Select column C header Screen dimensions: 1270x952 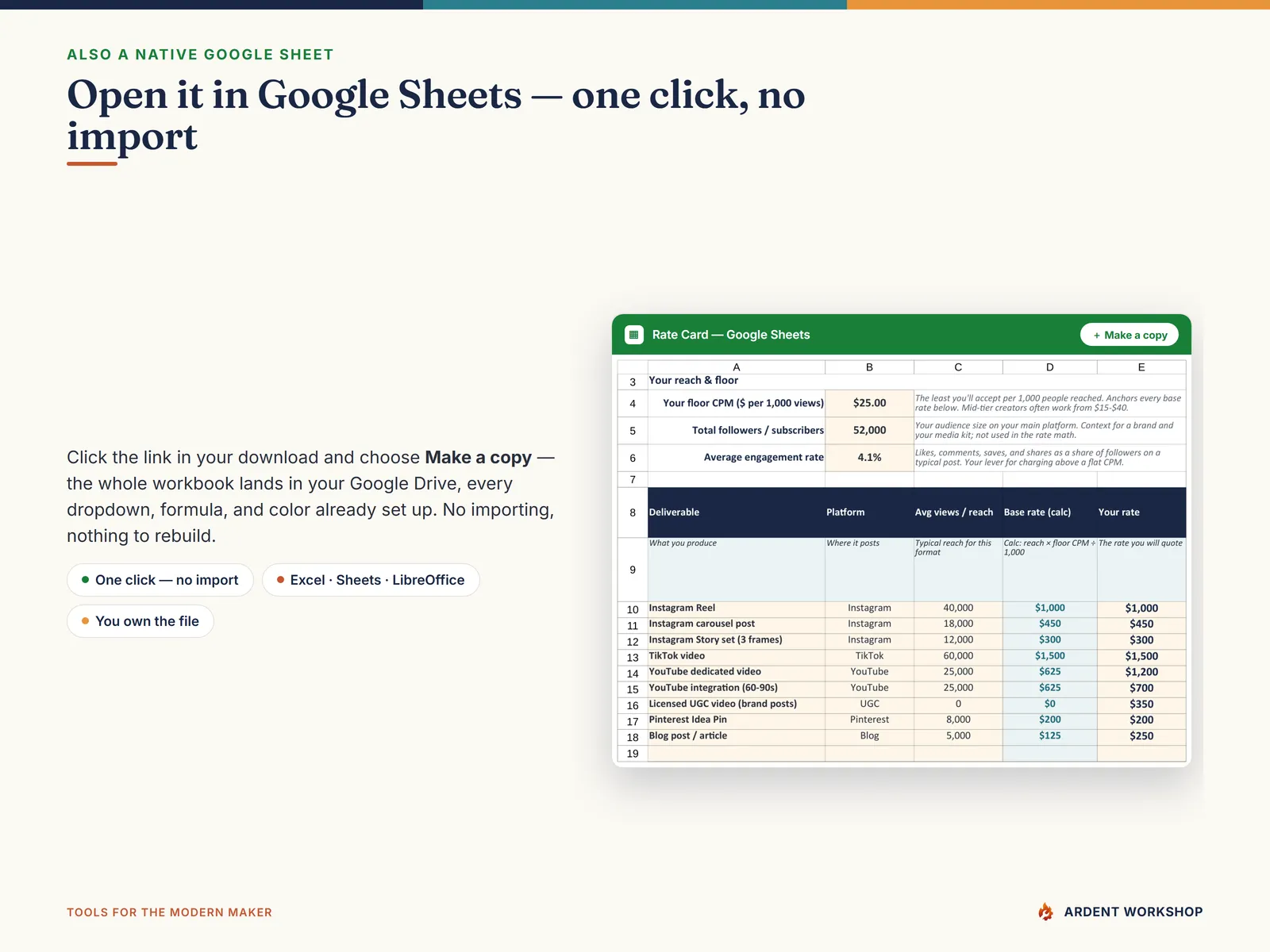point(958,367)
